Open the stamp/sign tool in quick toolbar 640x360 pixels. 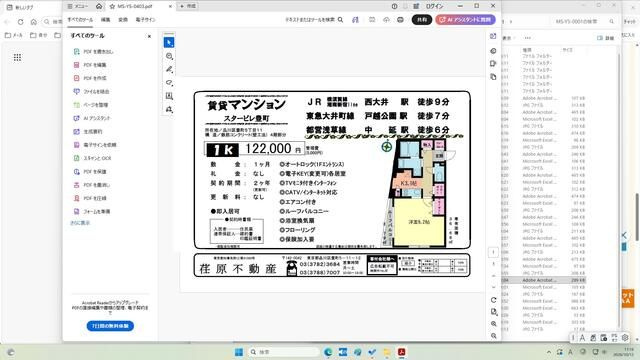tap(169, 109)
